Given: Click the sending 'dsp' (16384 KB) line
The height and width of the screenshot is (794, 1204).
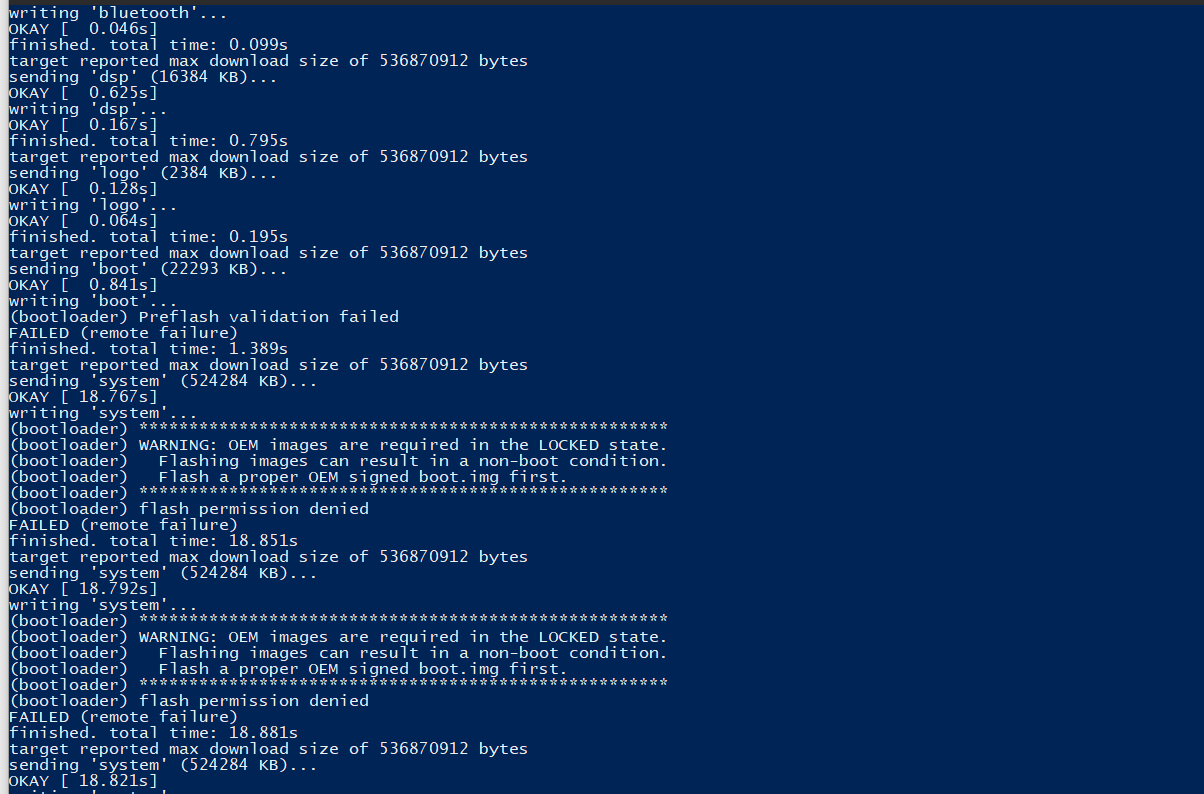Looking at the screenshot, I should (x=143, y=77).
